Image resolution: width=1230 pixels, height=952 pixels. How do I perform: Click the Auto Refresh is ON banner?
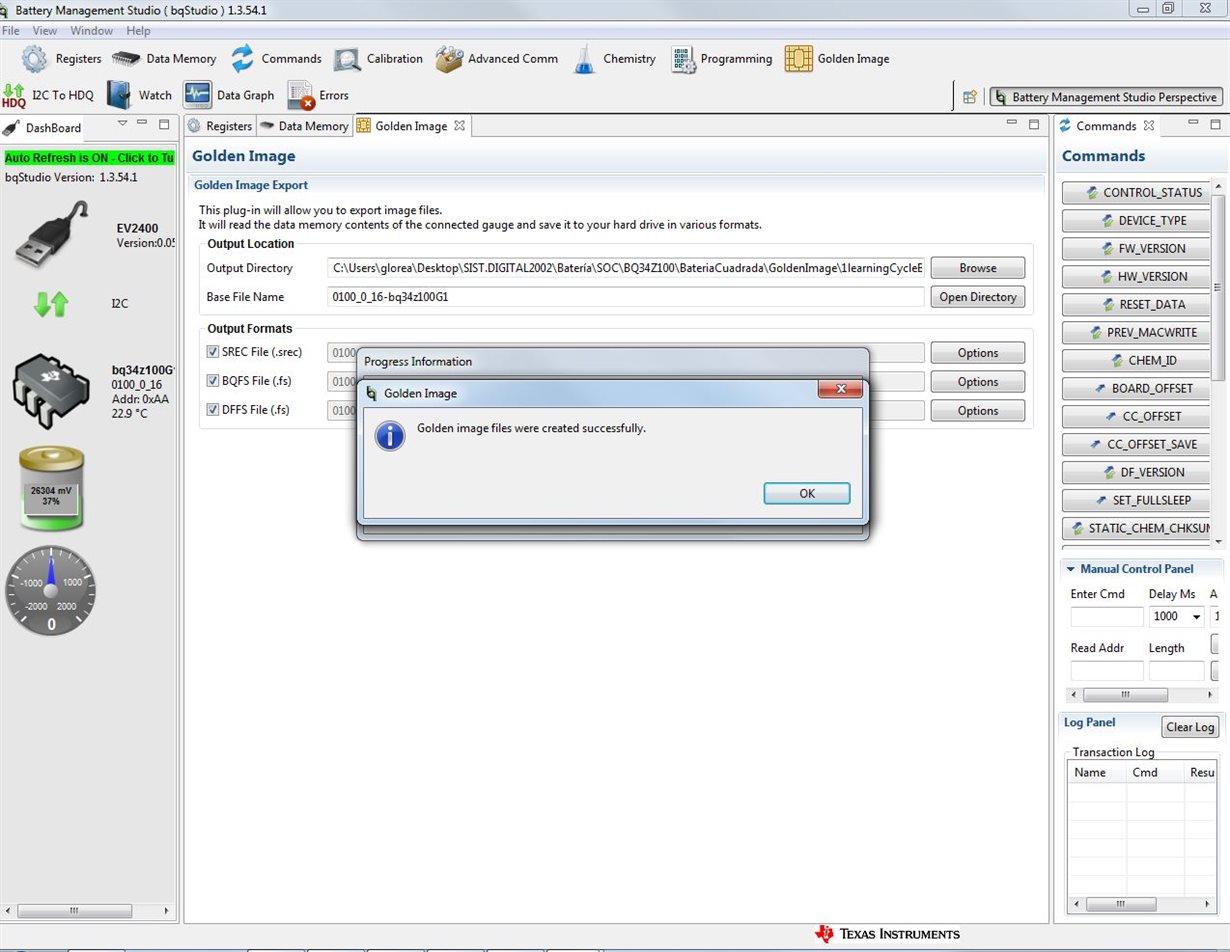click(x=89, y=158)
